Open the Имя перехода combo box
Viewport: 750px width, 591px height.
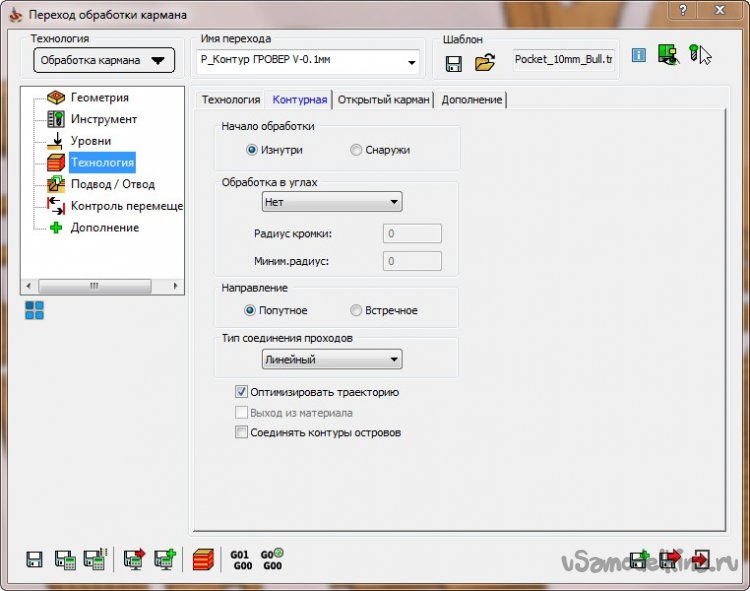[411, 63]
